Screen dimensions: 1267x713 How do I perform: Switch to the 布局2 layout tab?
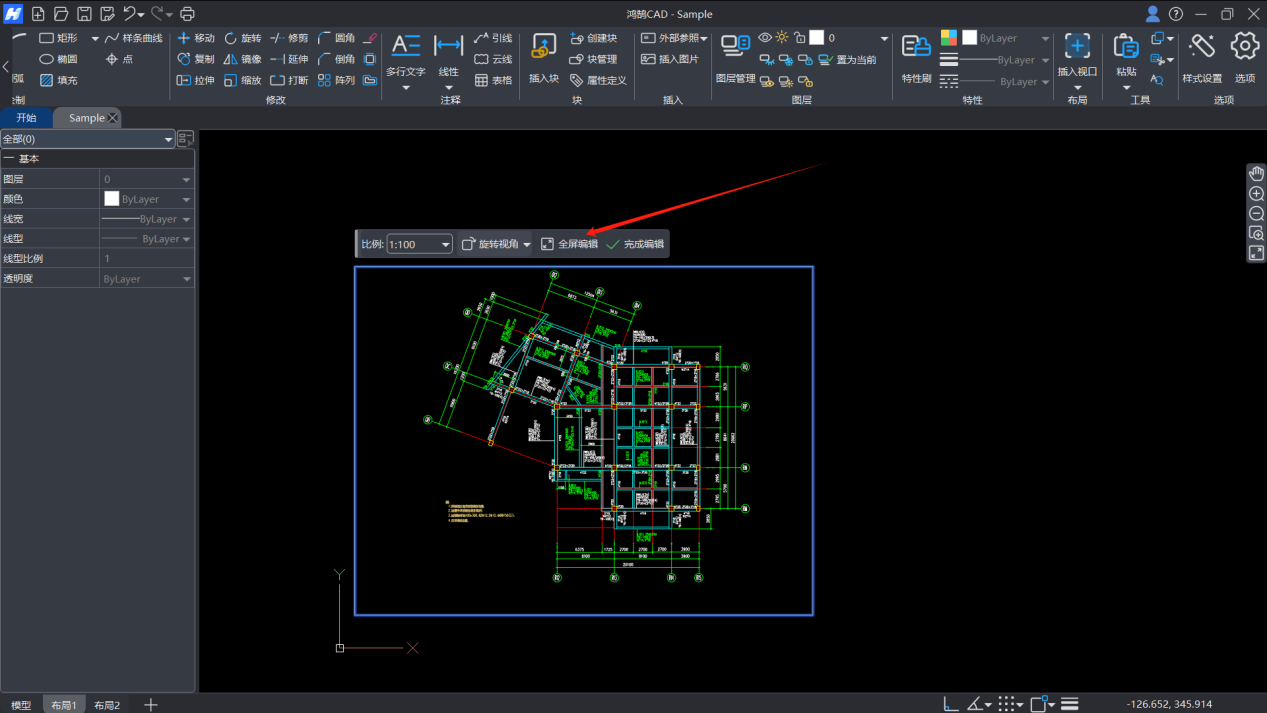point(107,705)
